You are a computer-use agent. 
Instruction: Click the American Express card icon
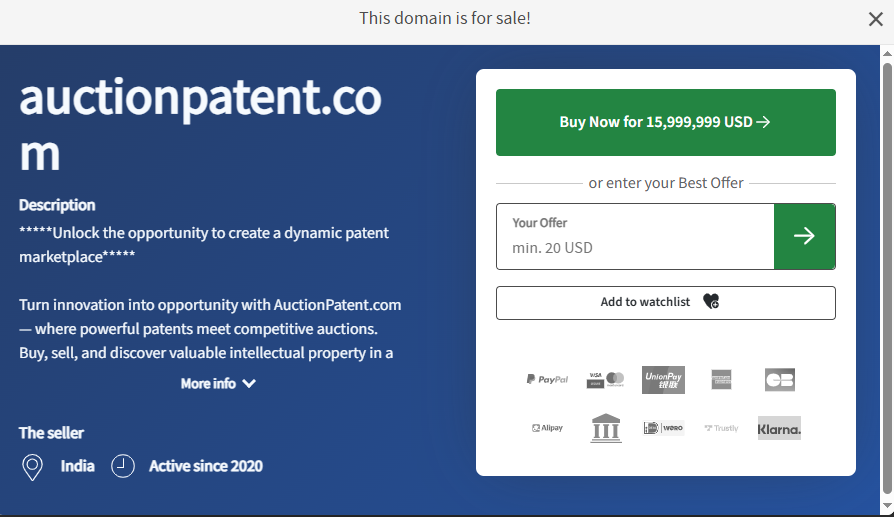pyautogui.click(x=721, y=380)
